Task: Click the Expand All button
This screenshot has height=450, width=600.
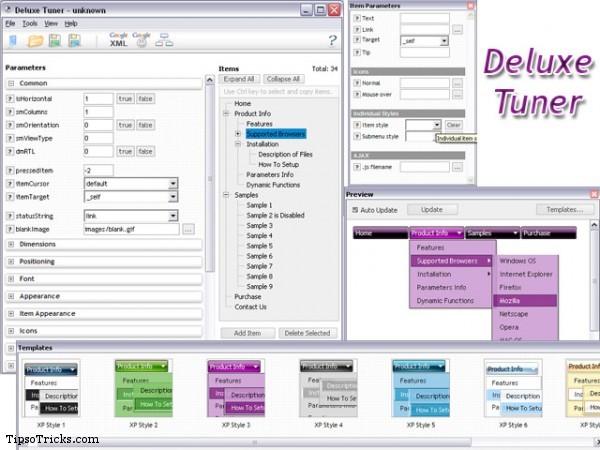Action: pyautogui.click(x=239, y=79)
